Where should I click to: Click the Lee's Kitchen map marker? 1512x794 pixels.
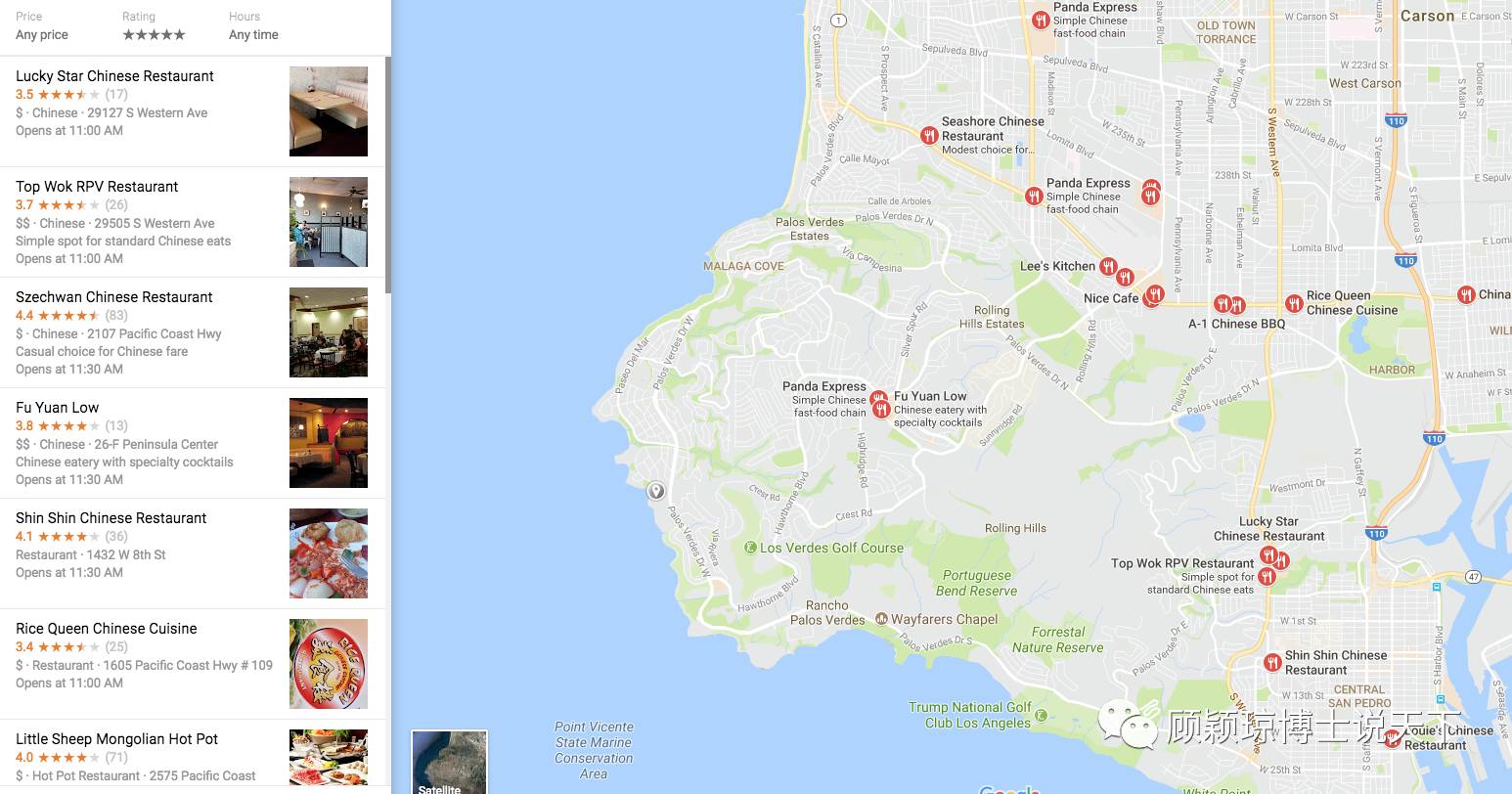[1108, 266]
